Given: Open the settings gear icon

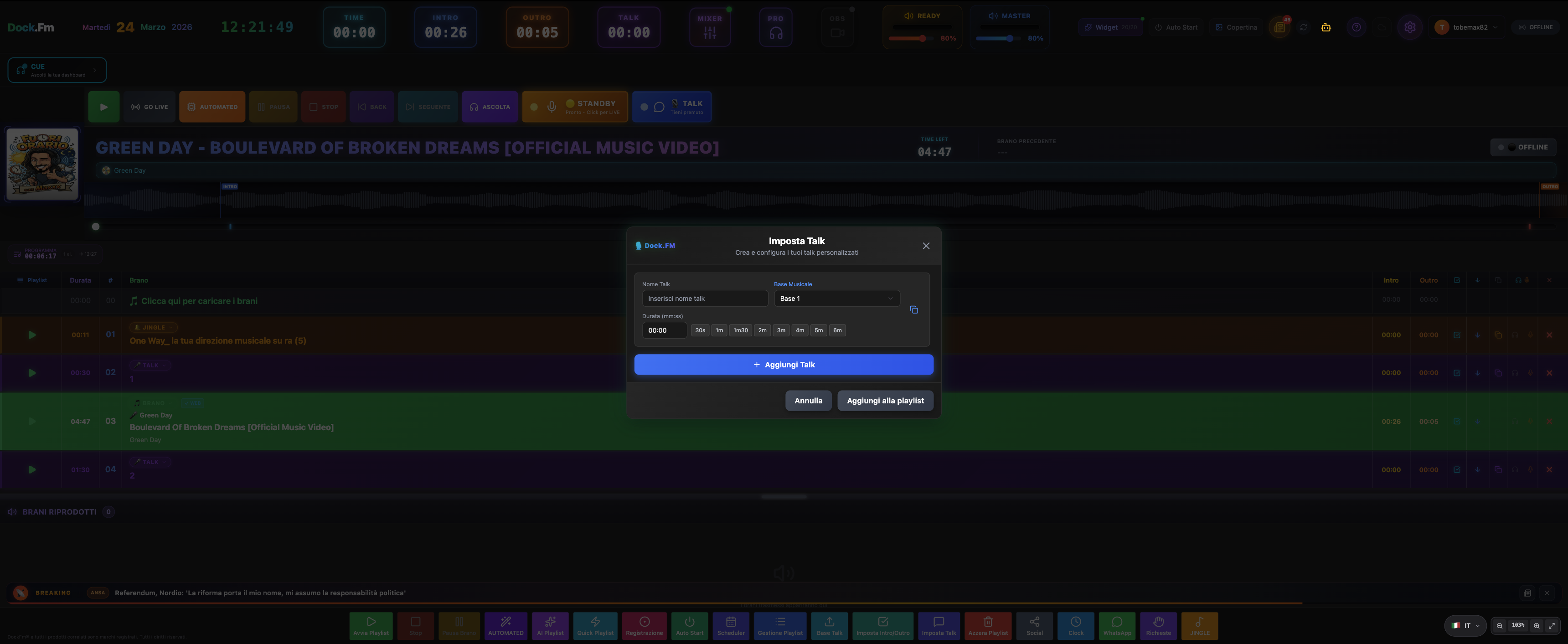Looking at the screenshot, I should tap(1410, 27).
